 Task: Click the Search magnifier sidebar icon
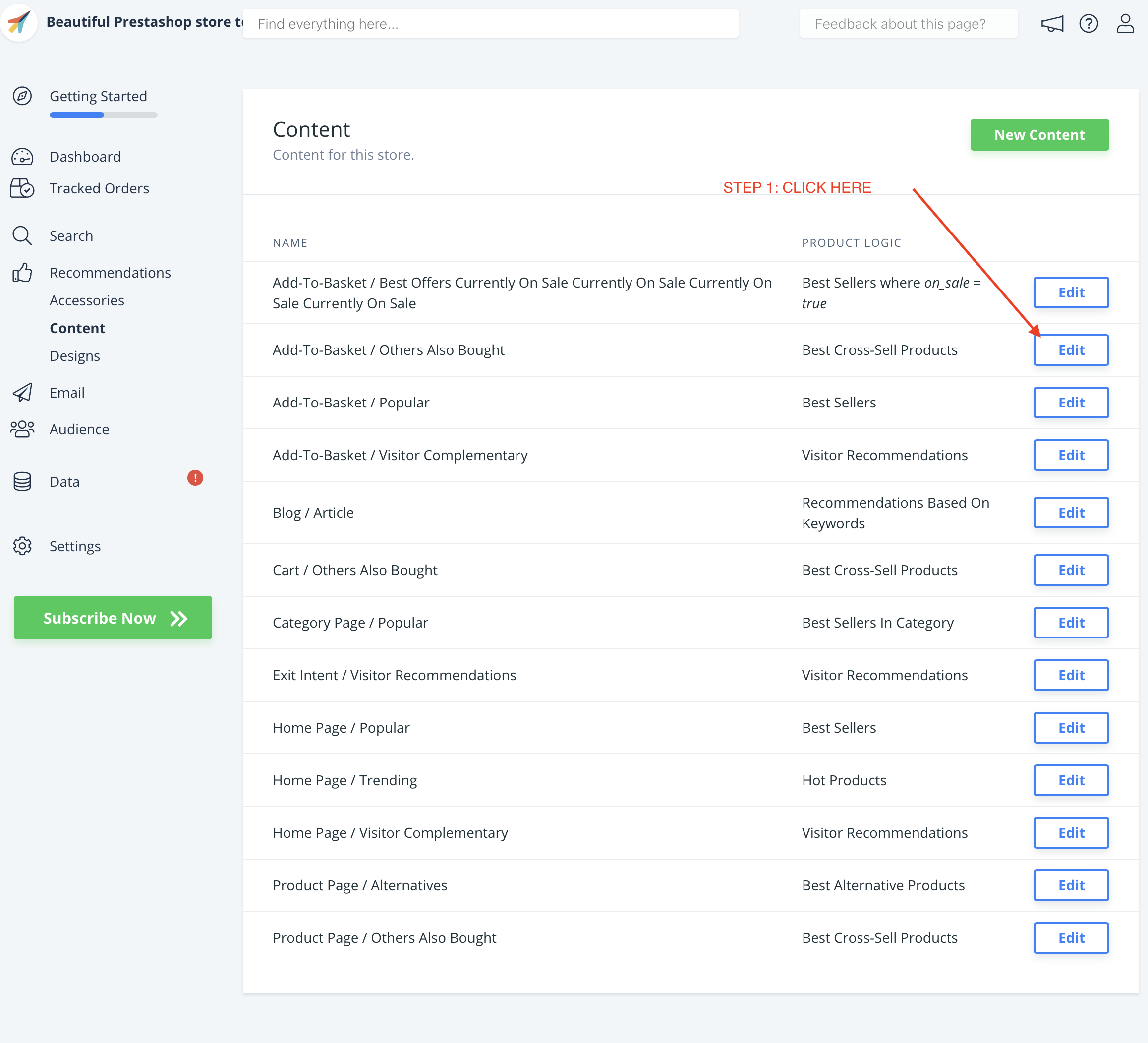pos(22,235)
